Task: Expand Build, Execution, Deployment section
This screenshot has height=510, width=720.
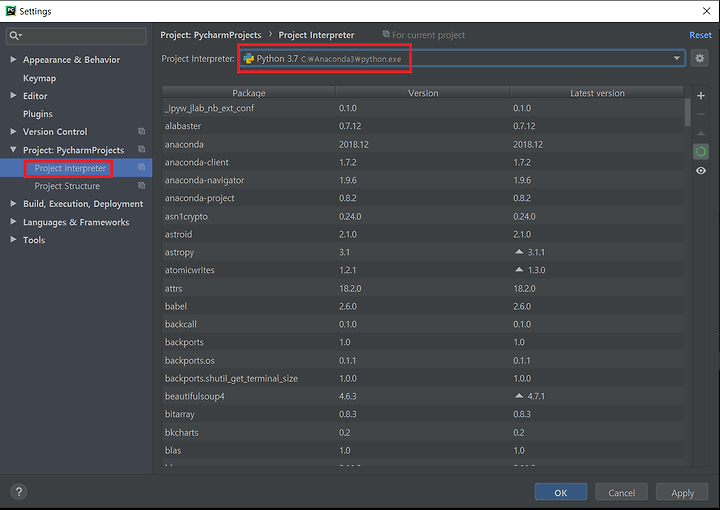Action: [x=13, y=203]
